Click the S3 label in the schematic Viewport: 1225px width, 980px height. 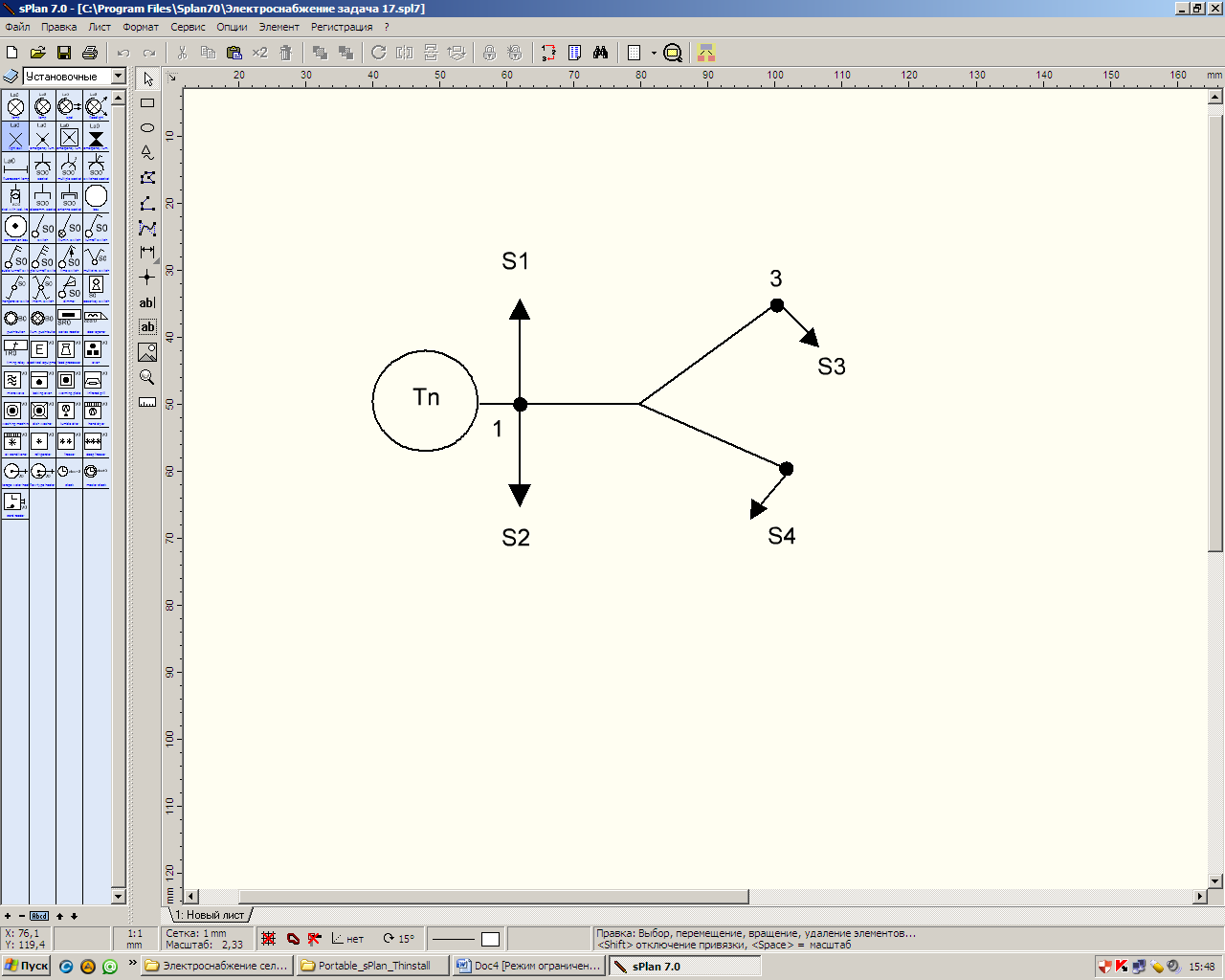(x=832, y=367)
